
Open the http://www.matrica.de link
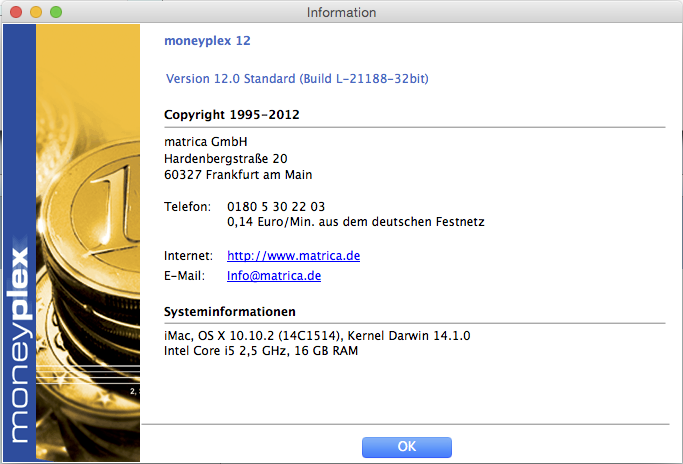[x=293, y=256]
